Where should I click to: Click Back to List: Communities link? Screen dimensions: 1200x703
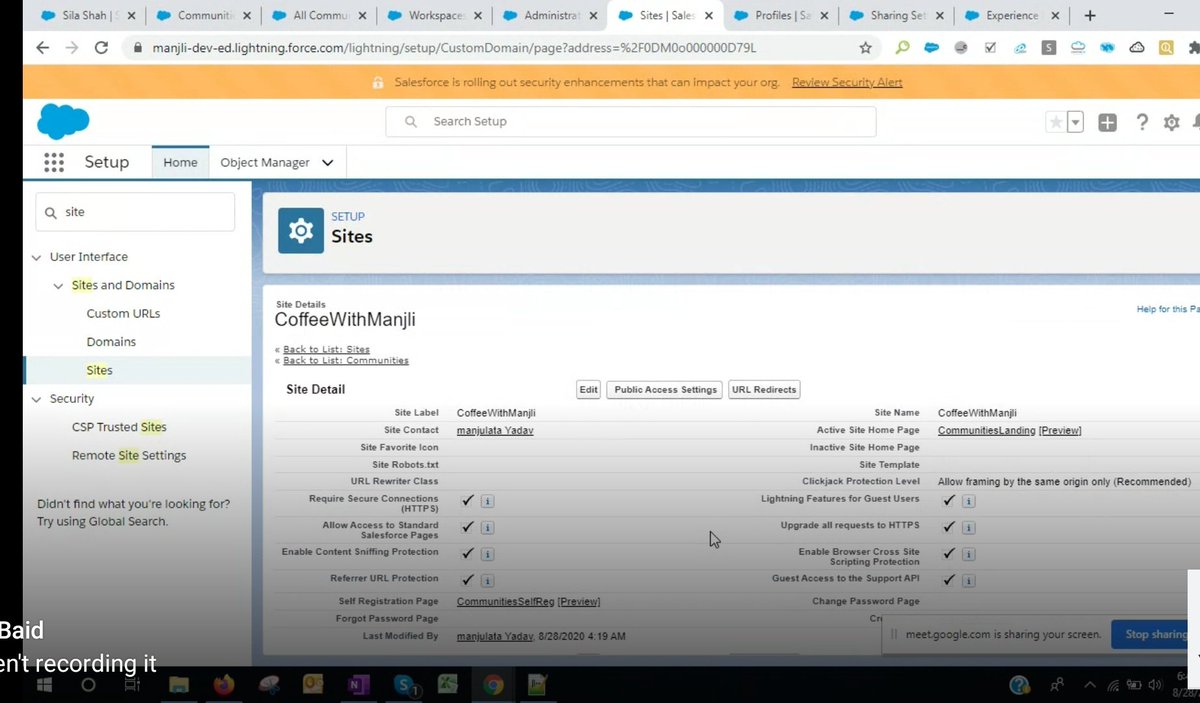[346, 360]
